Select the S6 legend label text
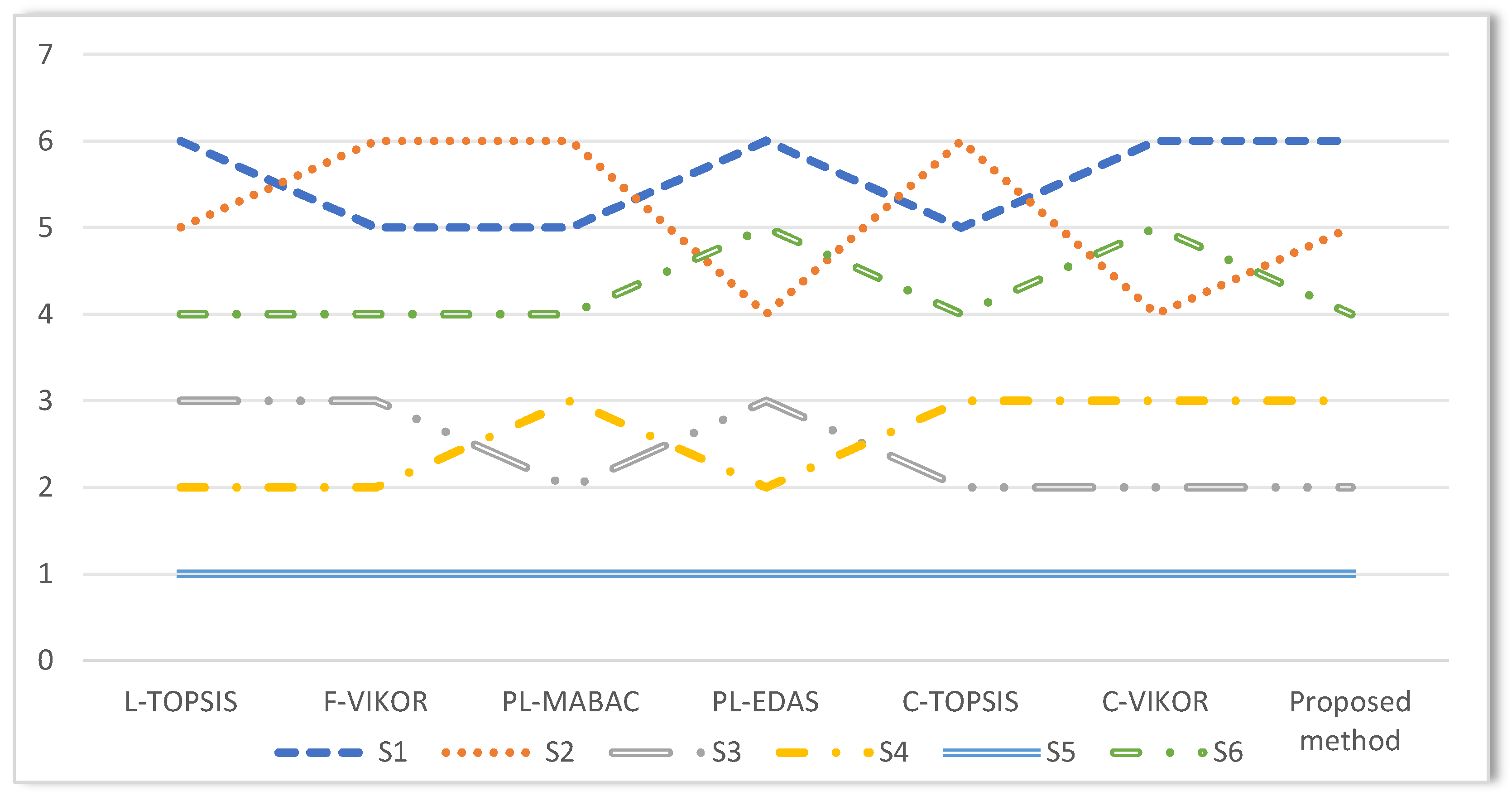The width and height of the screenshot is (1512, 801). point(1228,752)
